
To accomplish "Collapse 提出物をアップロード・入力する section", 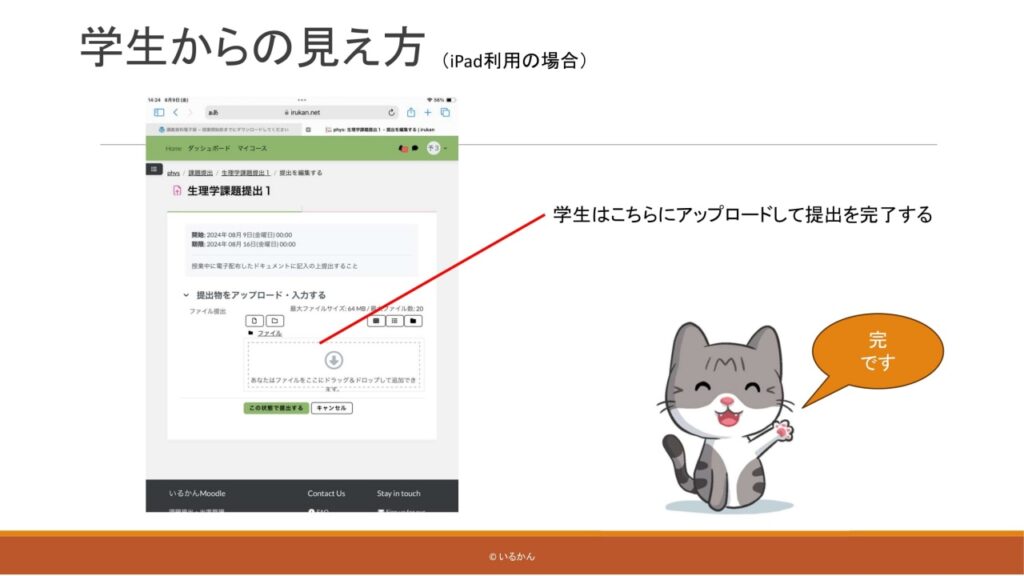I will (186, 295).
